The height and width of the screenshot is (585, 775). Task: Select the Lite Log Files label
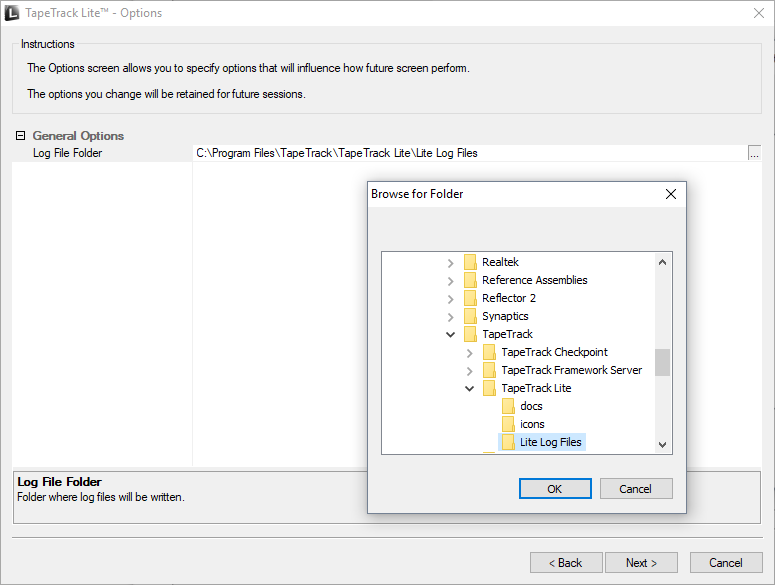[551, 442]
